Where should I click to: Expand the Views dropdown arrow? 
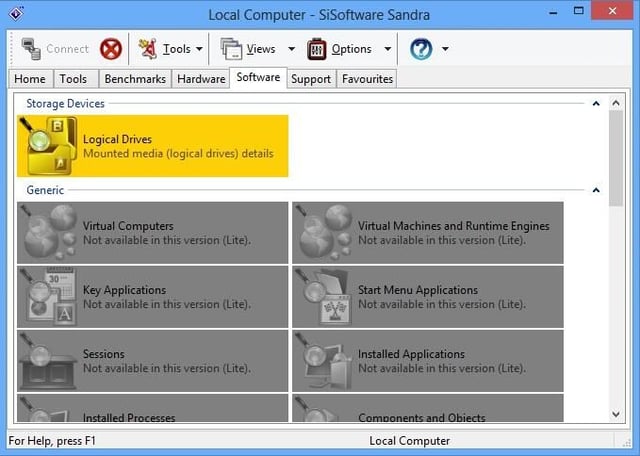291,49
